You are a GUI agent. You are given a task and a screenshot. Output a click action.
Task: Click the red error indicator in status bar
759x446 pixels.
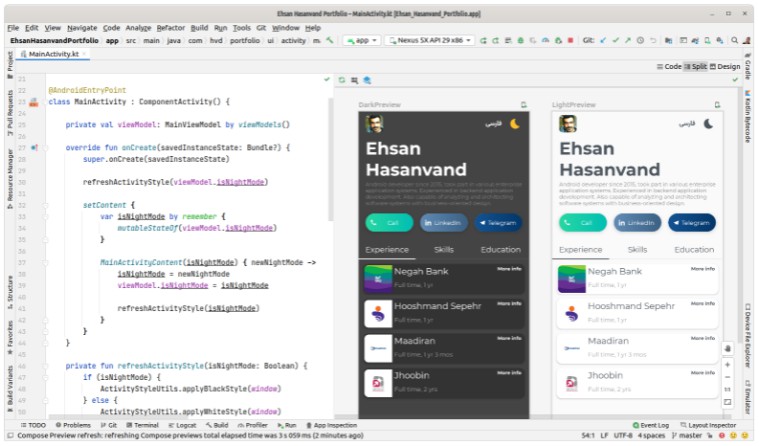(x=722, y=436)
